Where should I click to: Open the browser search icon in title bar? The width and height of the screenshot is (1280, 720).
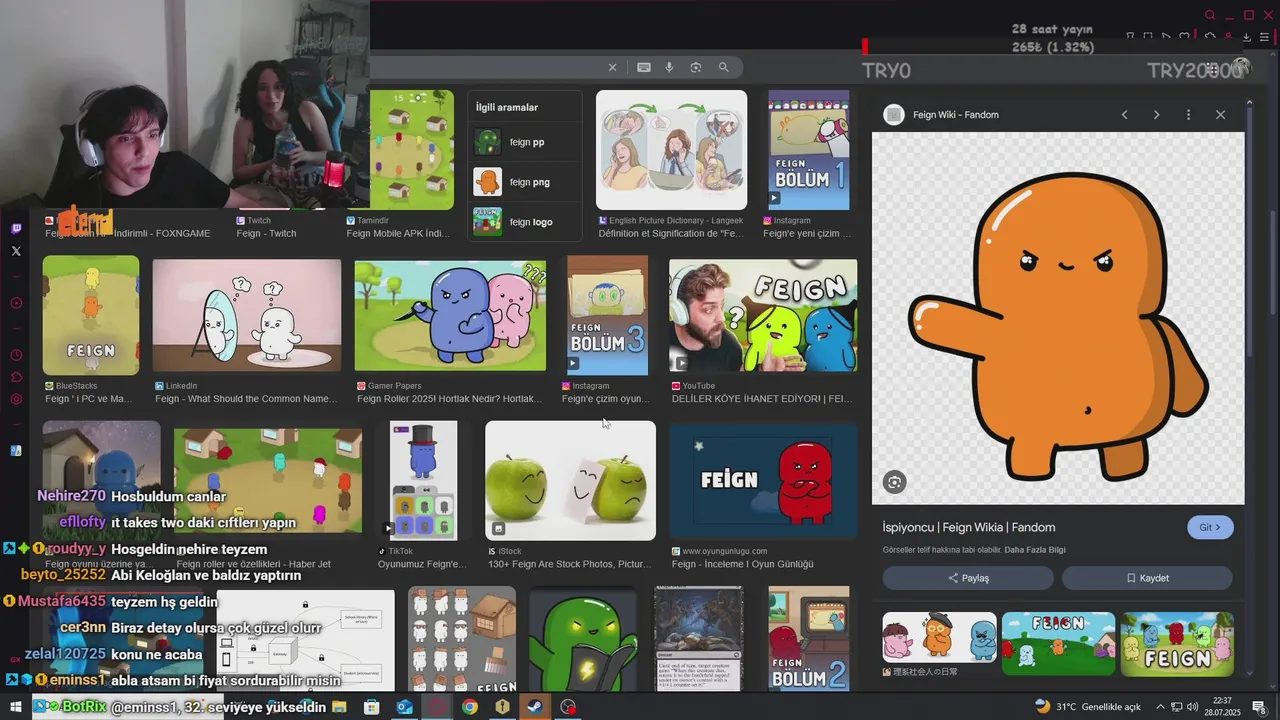click(1210, 15)
